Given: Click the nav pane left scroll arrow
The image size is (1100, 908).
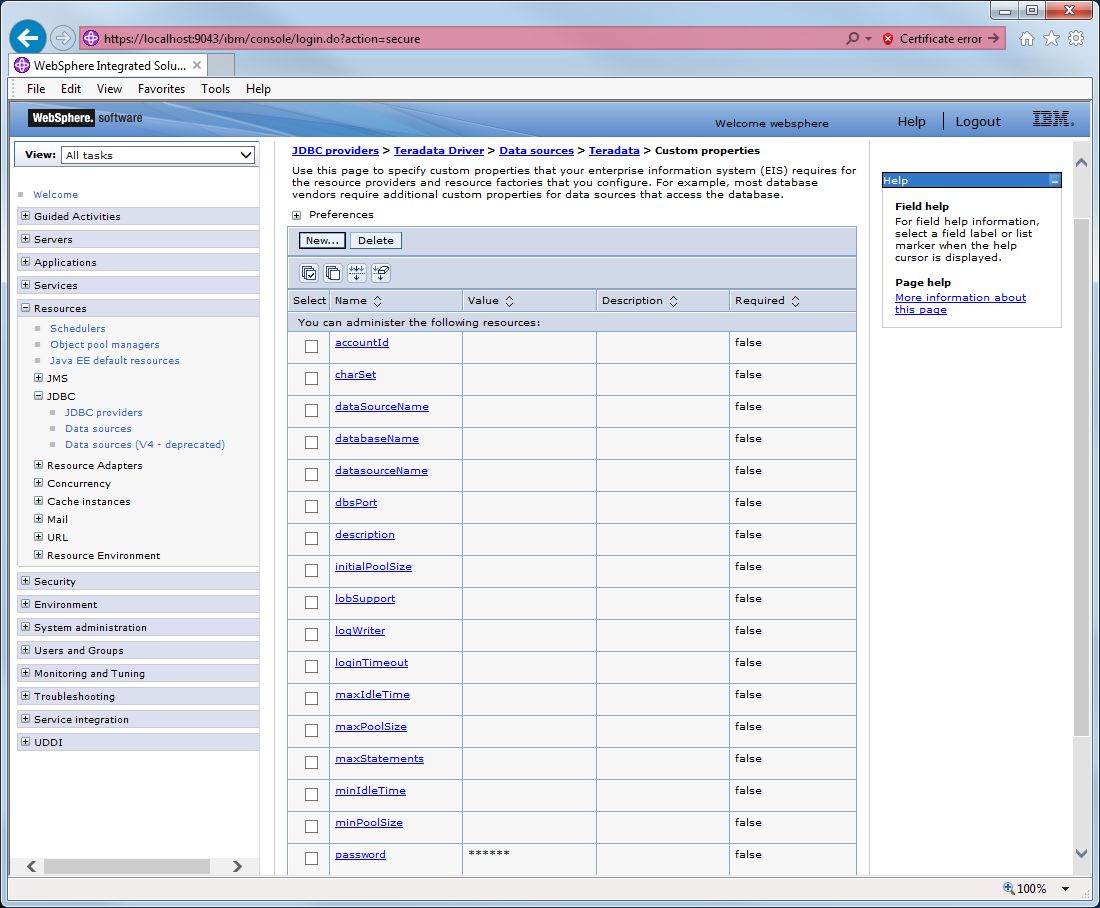Looking at the screenshot, I should point(32,867).
